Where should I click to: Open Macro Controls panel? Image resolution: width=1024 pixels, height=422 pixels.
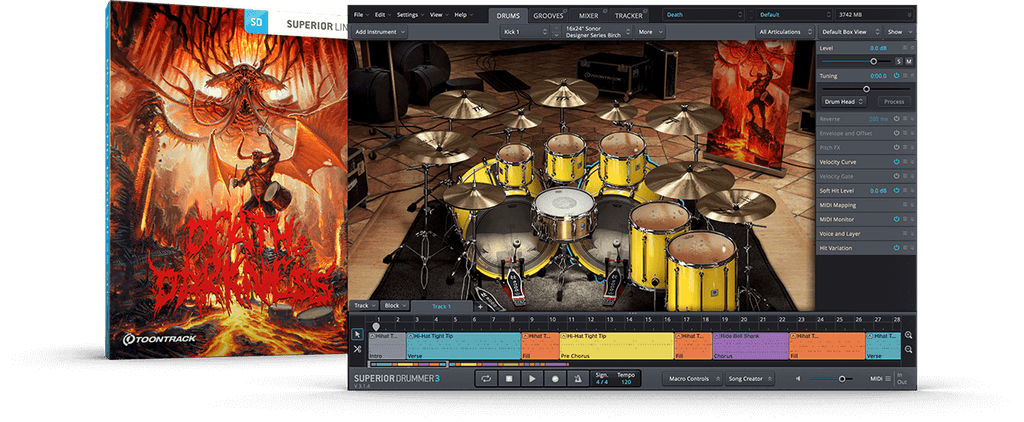click(692, 378)
